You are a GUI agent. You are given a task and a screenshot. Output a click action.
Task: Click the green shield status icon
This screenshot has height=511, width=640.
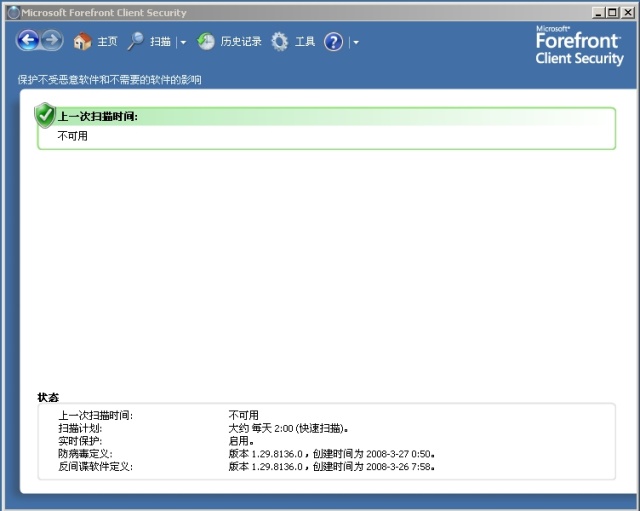pos(45,115)
